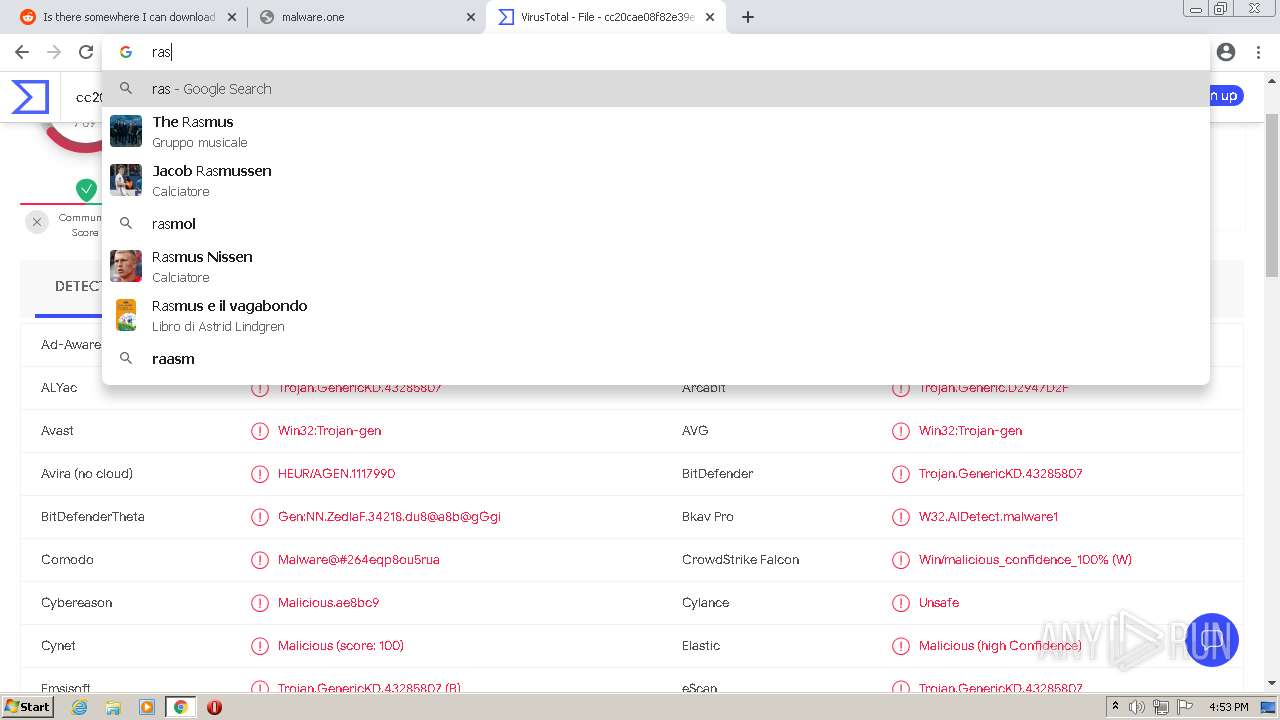
Task: Select 'ras - Google Search' suggestion
Action: [x=655, y=89]
